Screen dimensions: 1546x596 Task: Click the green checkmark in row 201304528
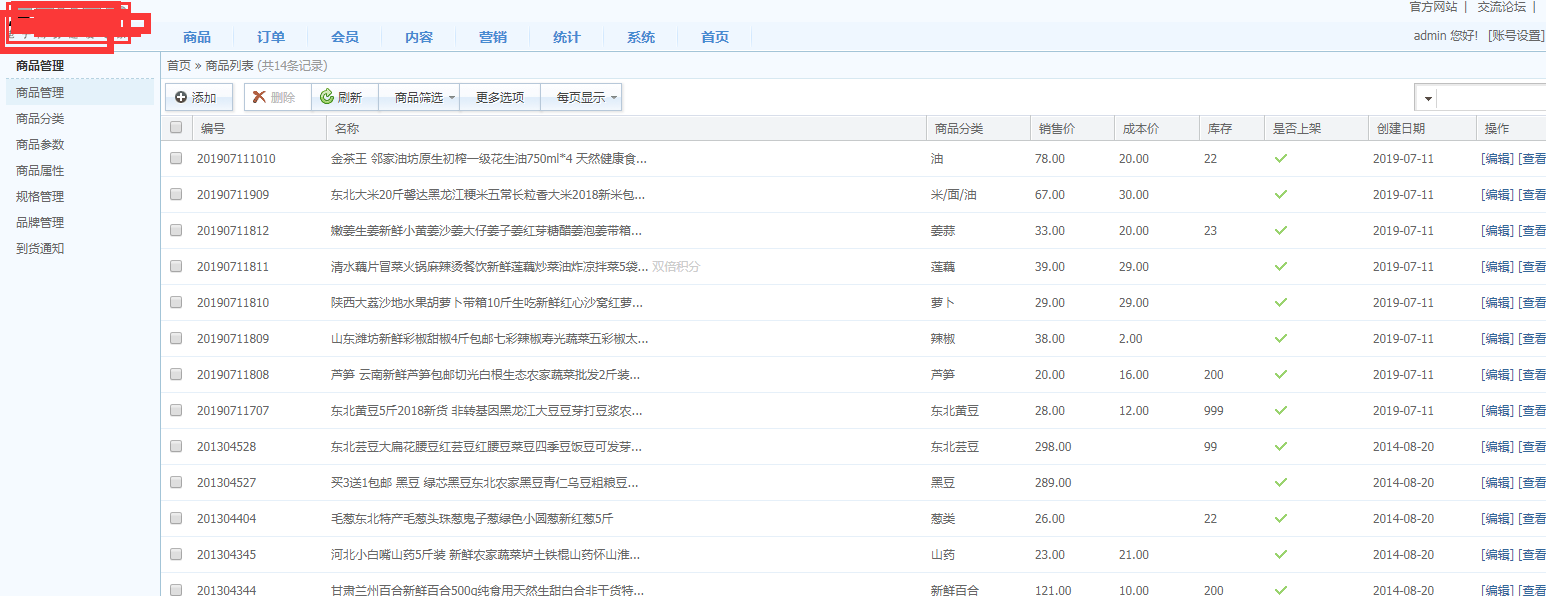tap(1281, 446)
